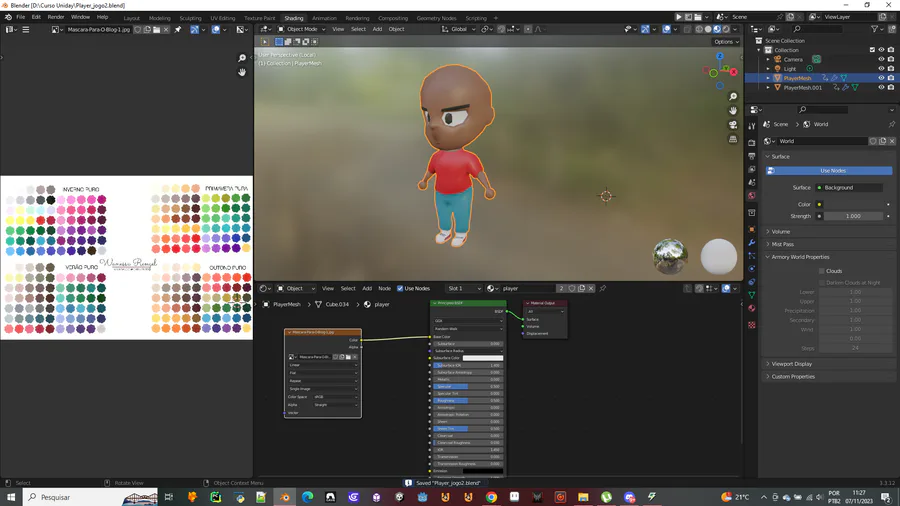Image resolution: width=900 pixels, height=506 pixels.
Task: Switch to the Shading workspace tab
Action: point(293,18)
